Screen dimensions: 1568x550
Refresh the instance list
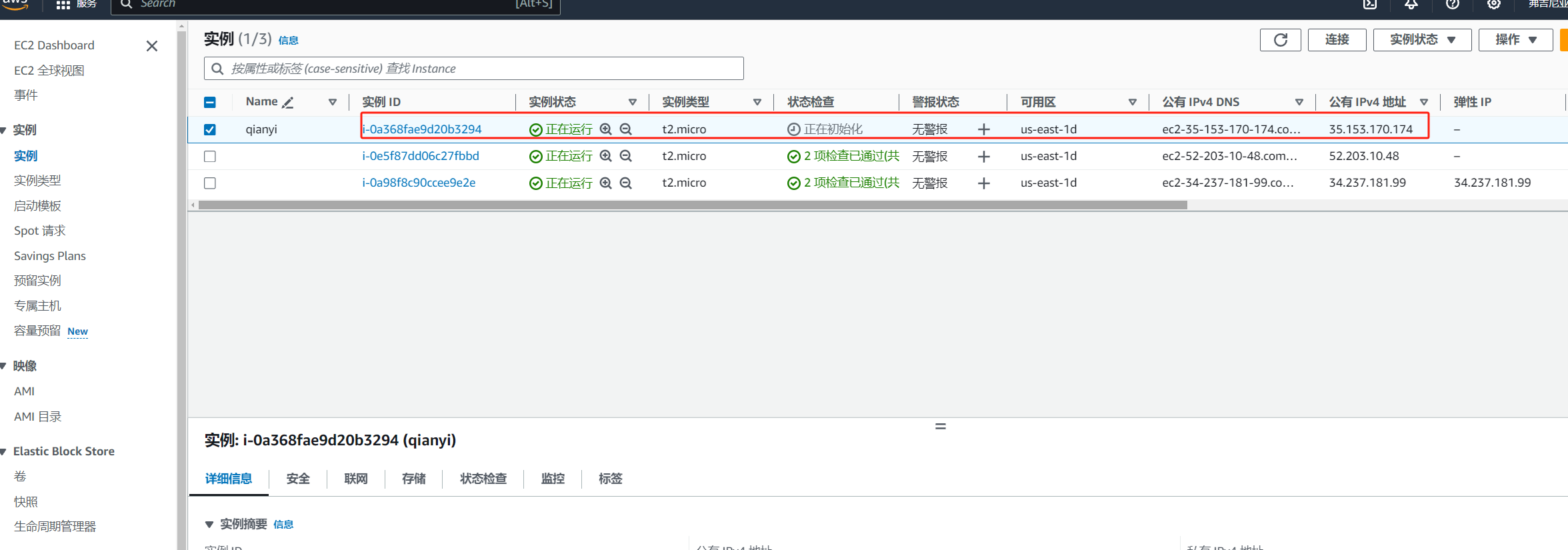(x=1280, y=40)
